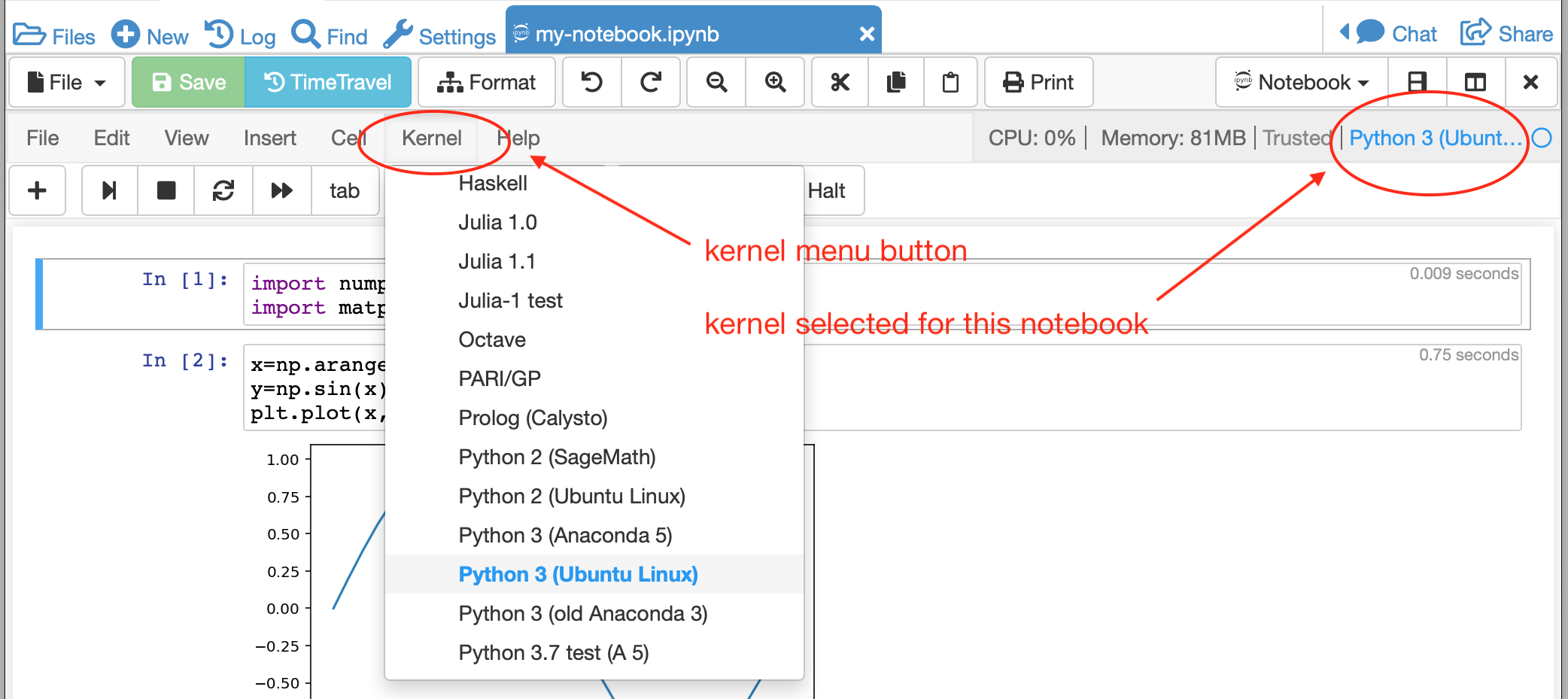Add a new cell with the plus button
This screenshot has height=699, width=1568.
pyautogui.click(x=37, y=190)
